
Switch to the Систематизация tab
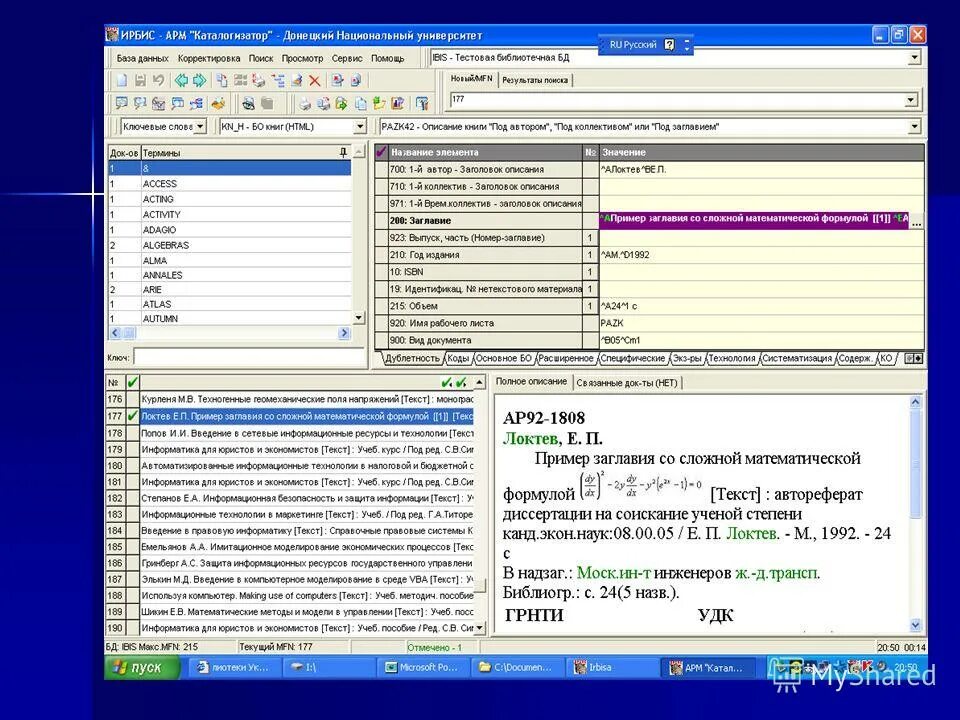point(797,358)
